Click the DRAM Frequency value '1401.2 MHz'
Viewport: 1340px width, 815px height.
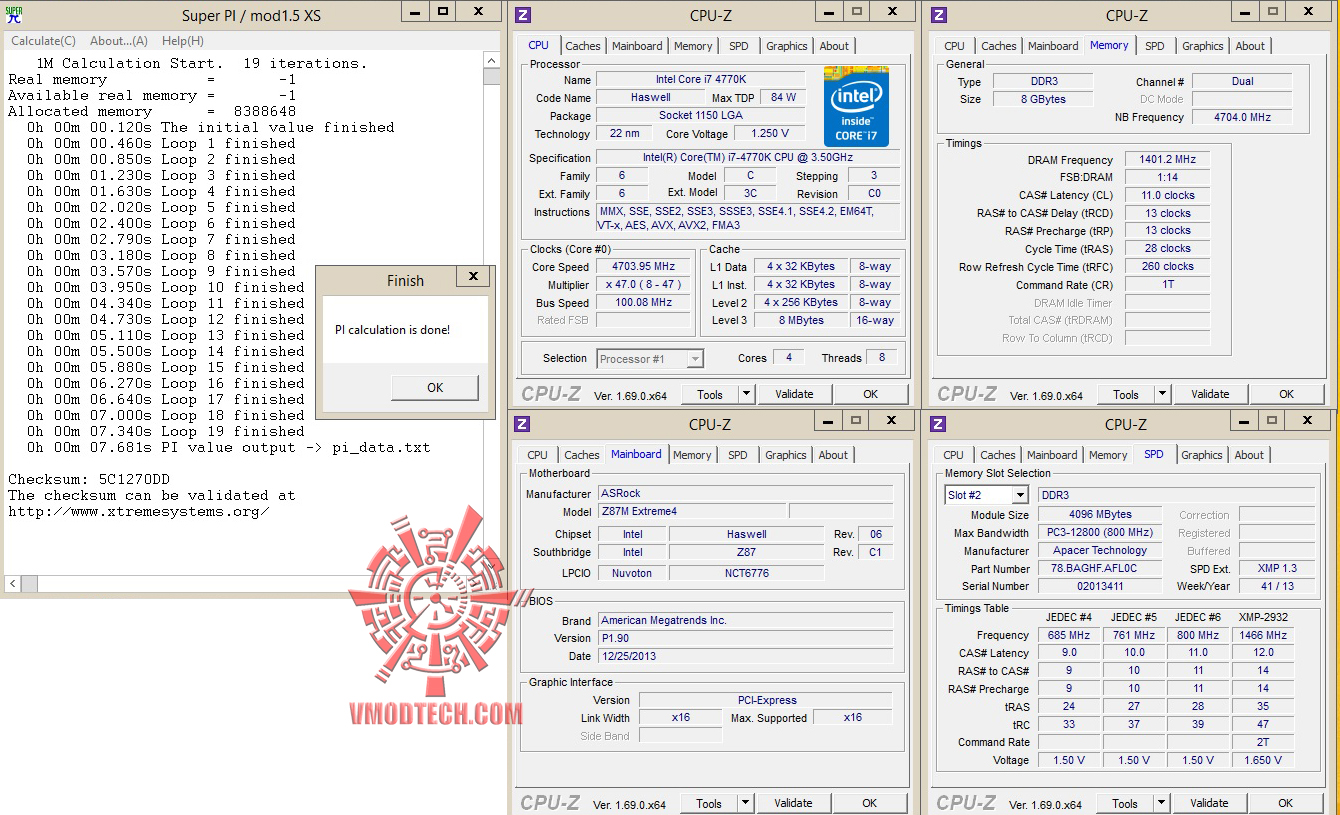click(1167, 160)
